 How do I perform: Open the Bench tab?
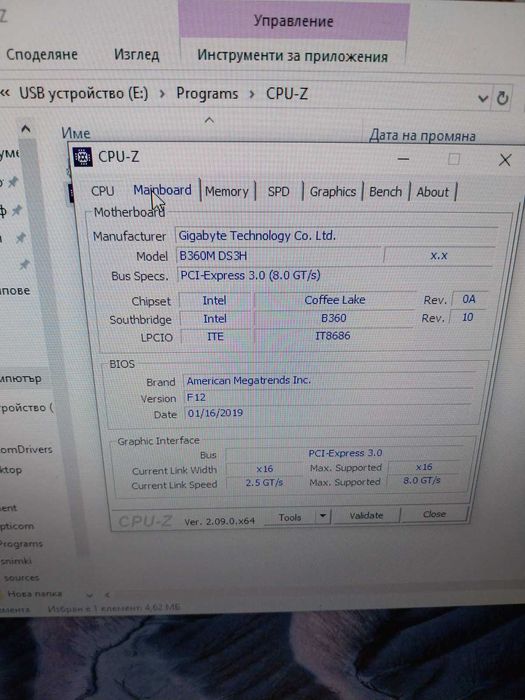[385, 192]
